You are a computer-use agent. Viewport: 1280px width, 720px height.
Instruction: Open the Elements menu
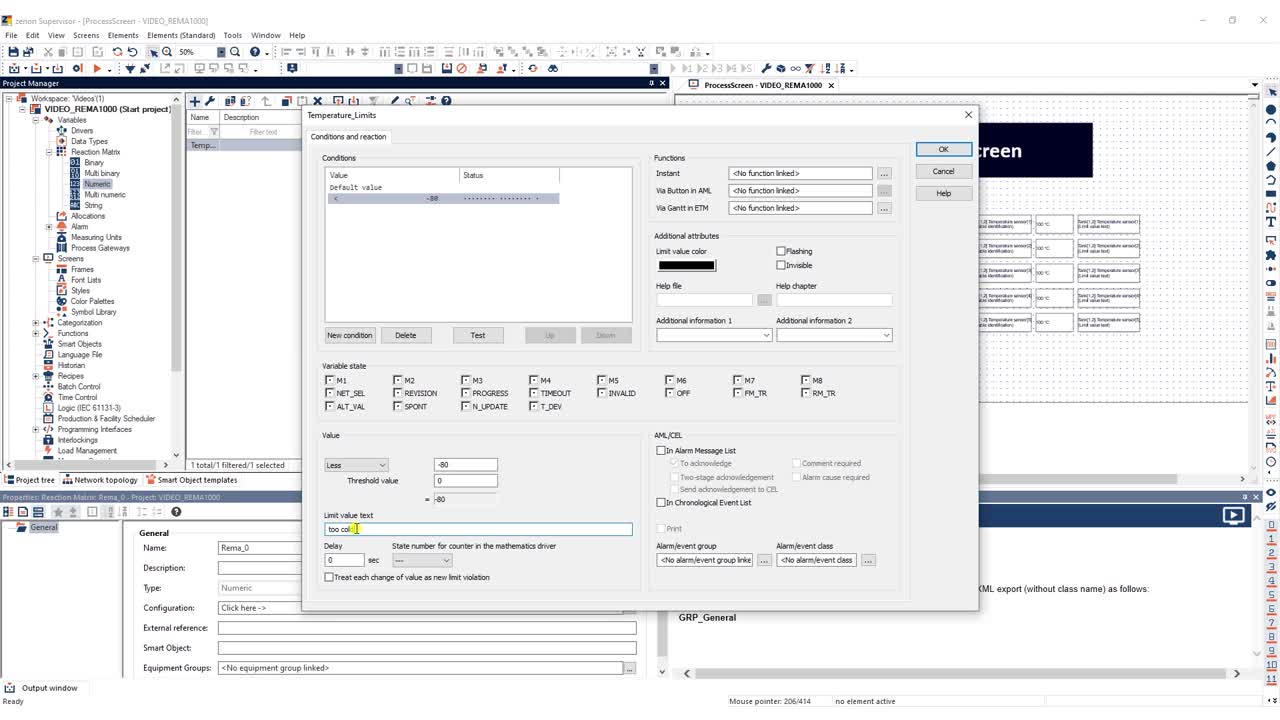(123, 35)
